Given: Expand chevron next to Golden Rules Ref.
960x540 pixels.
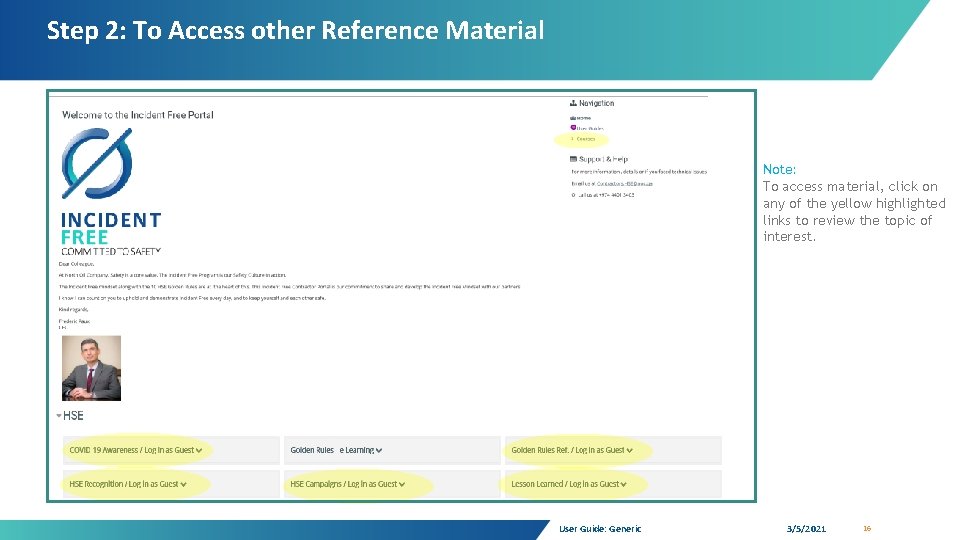Looking at the screenshot, I should click(629, 451).
